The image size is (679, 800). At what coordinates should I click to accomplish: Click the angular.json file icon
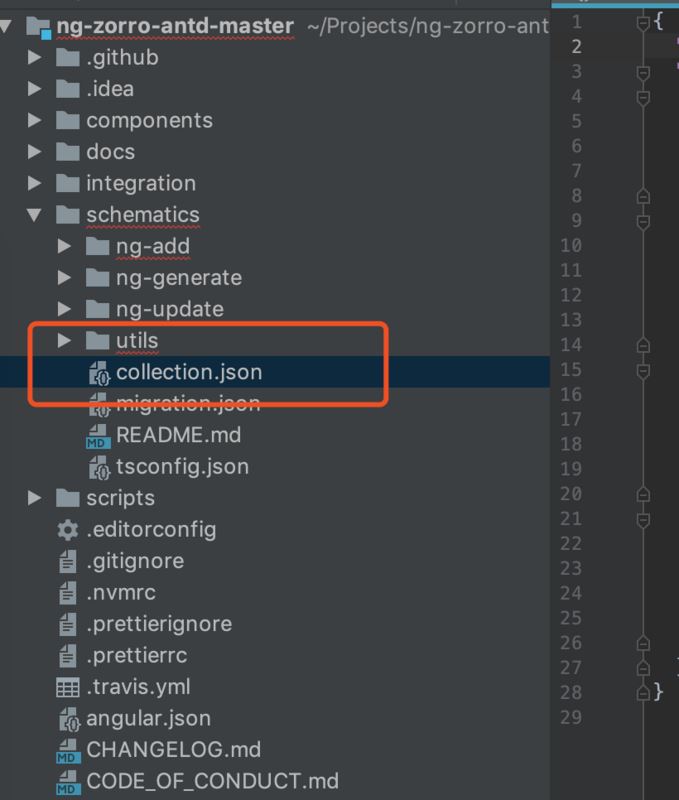[x=69, y=719]
